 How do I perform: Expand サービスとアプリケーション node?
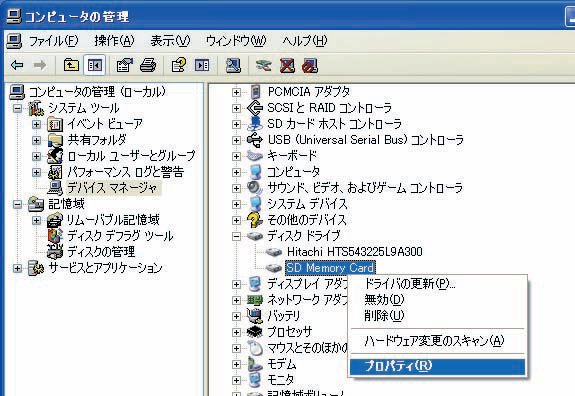coord(17,268)
